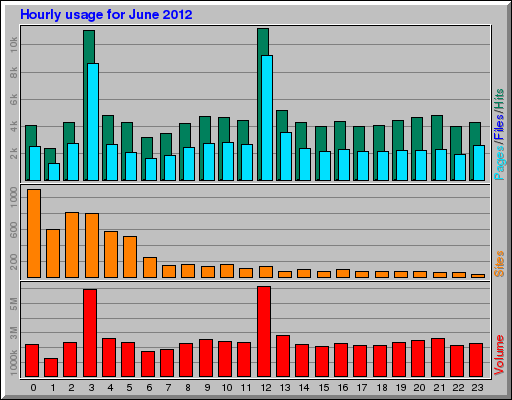
Task: Click hour label '3' on the x-axis
Action: (x=91, y=388)
